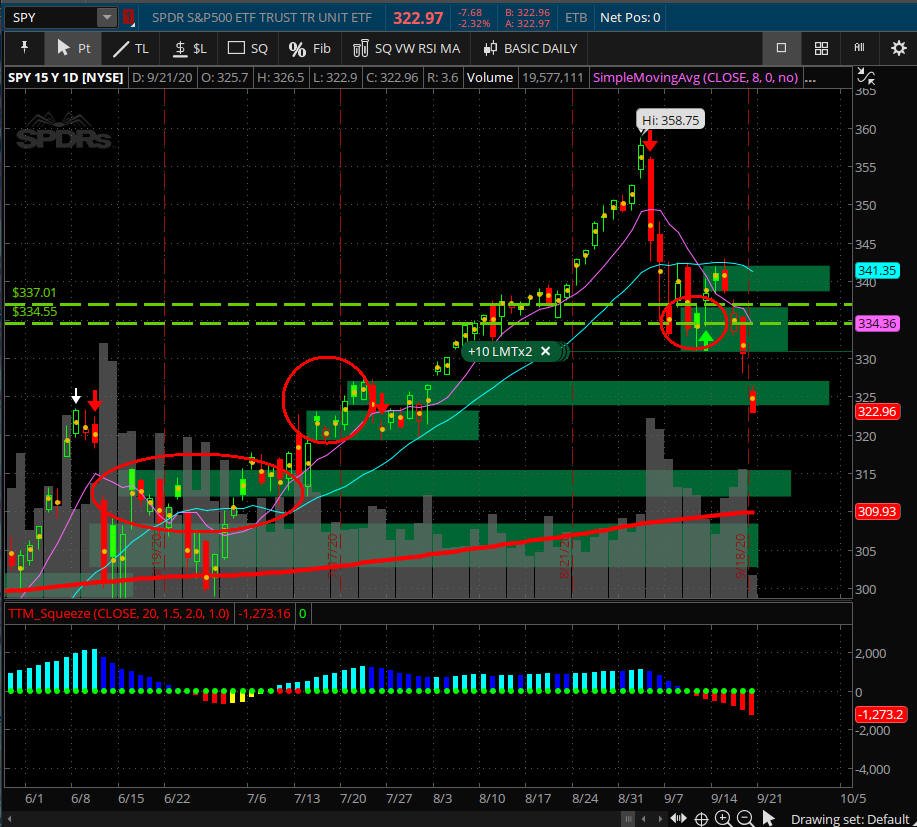Click the SPY symbol input field
The height and width of the screenshot is (827, 917).
tap(50, 18)
